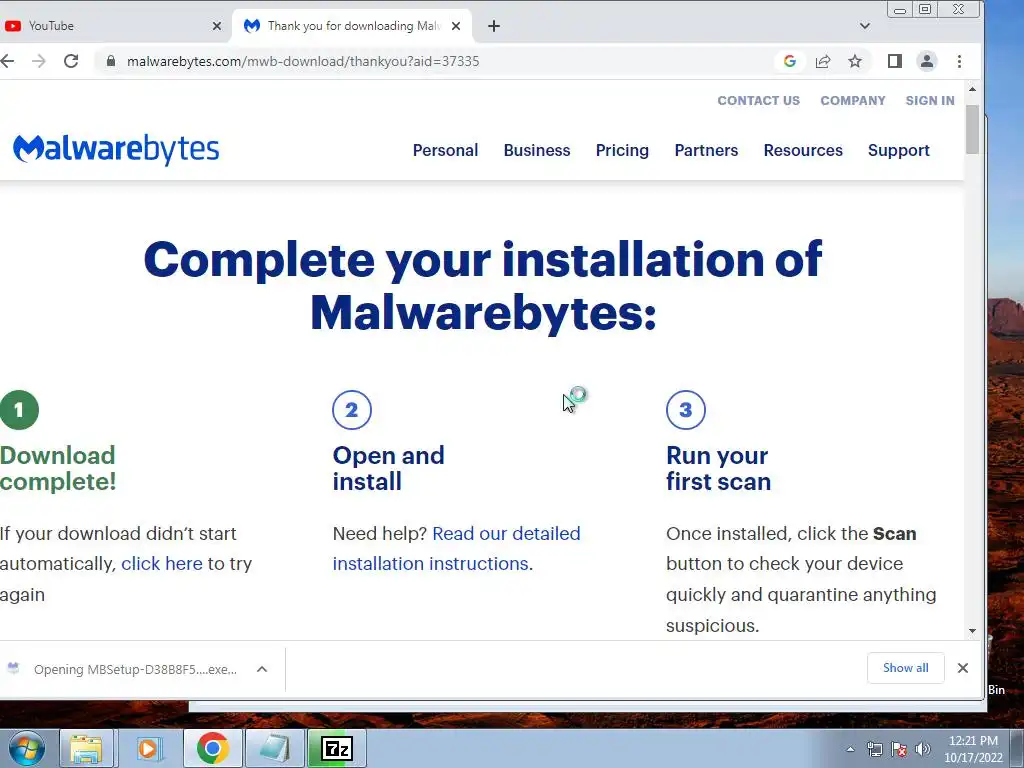Select the Thank you for downloading tab
1024x768 pixels.
[x=351, y=26]
